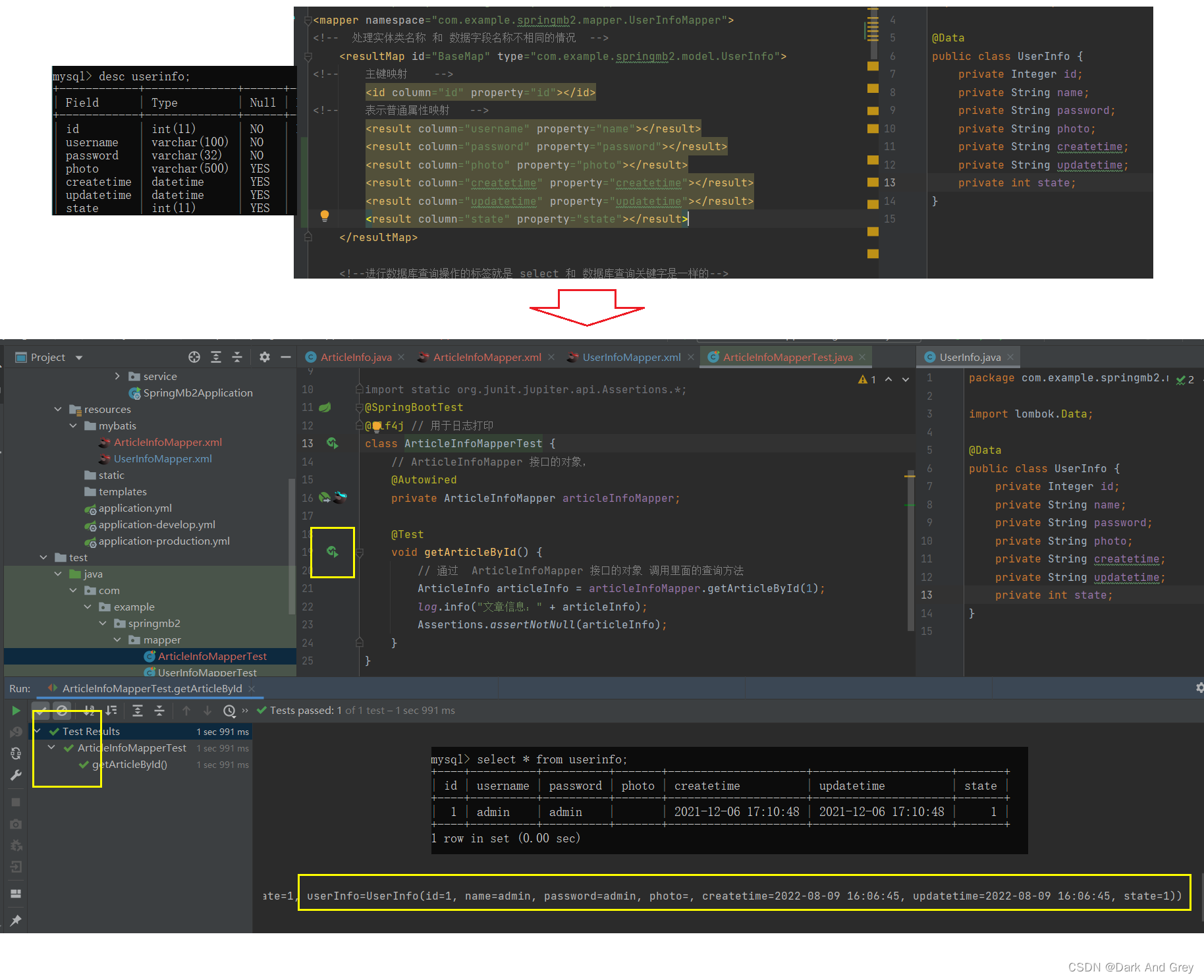The width and height of the screenshot is (1204, 980).
Task: Close the ArticleInfo.java tab
Action: (402, 358)
